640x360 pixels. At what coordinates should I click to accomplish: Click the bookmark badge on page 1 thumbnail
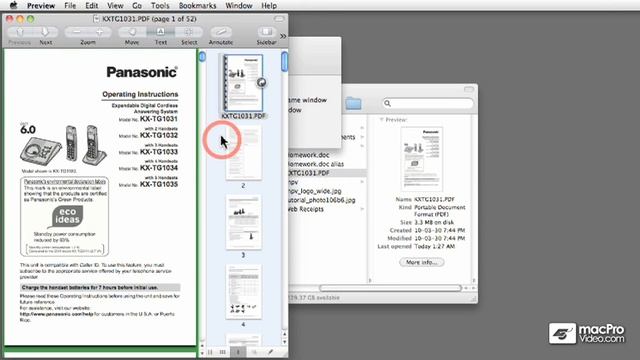(261, 83)
